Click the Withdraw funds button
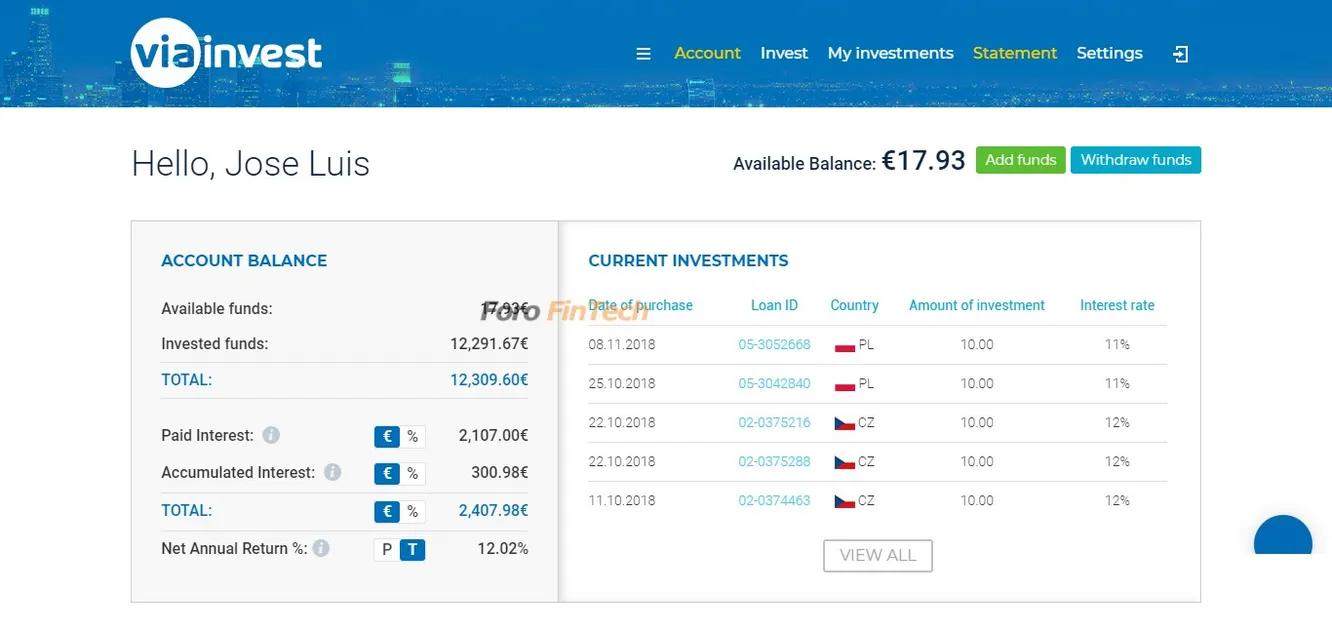 [1135, 160]
